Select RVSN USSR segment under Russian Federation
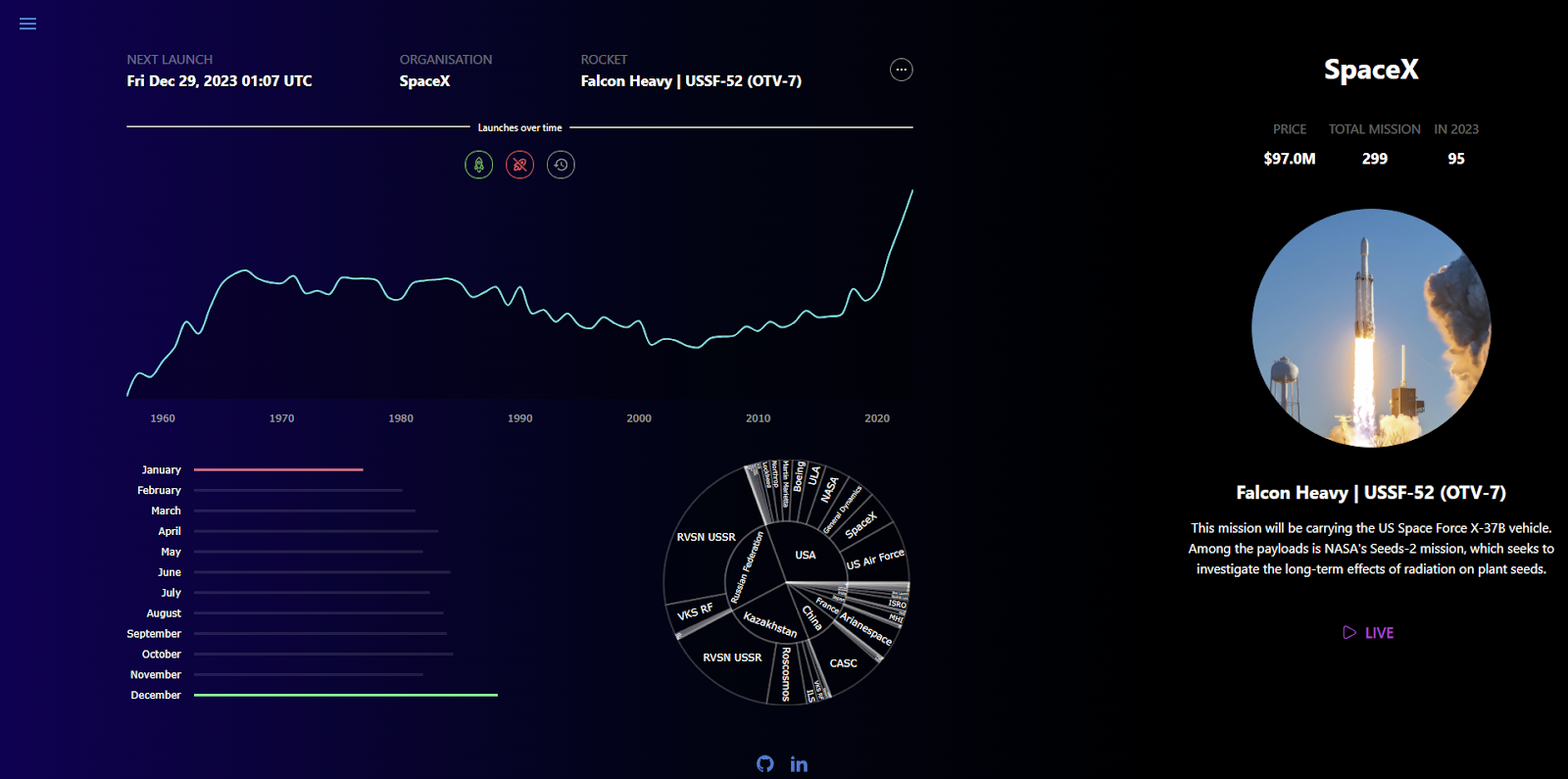The height and width of the screenshot is (779, 1568). [706, 537]
